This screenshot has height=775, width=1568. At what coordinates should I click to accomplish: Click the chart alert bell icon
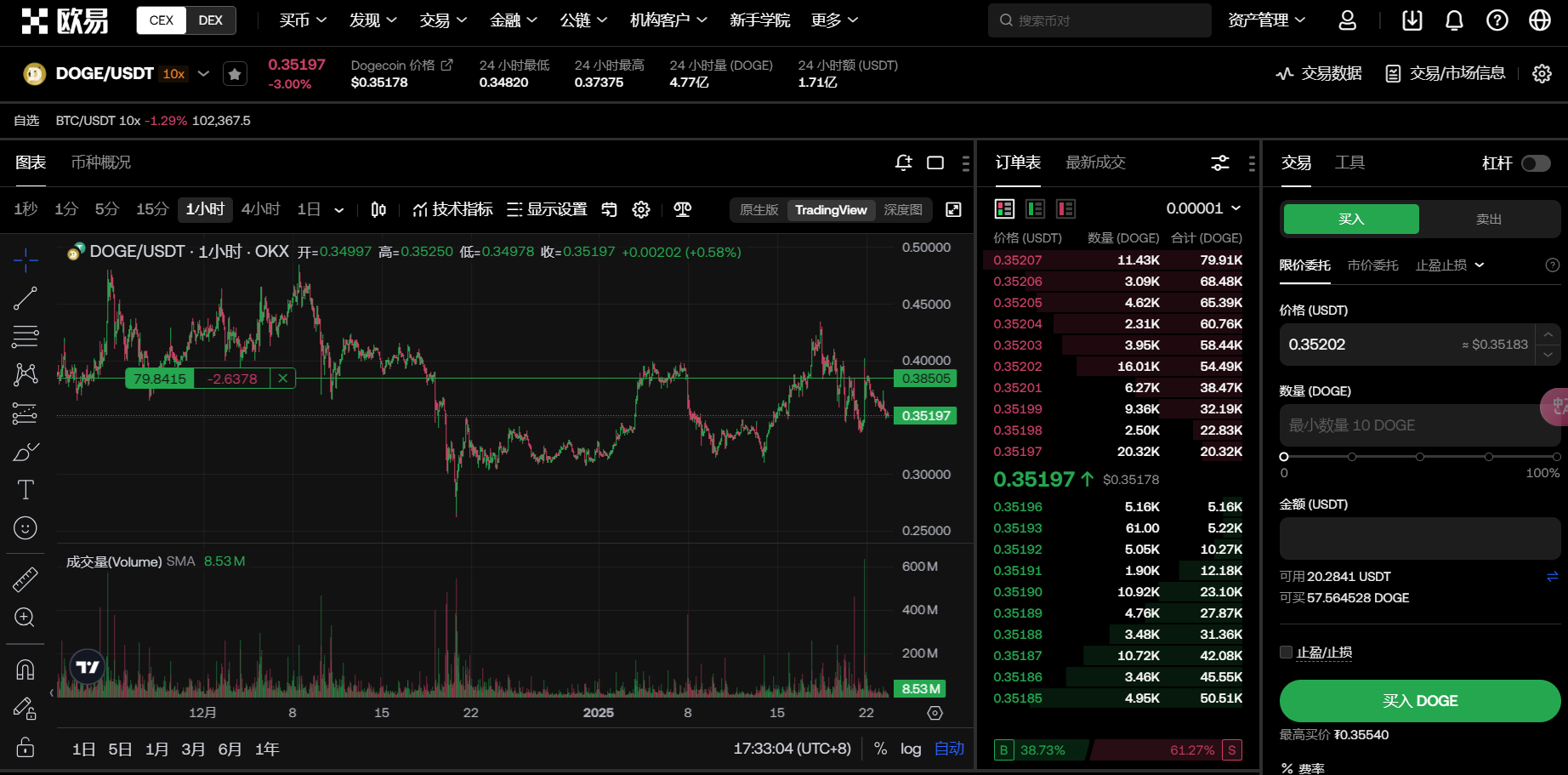(x=903, y=162)
